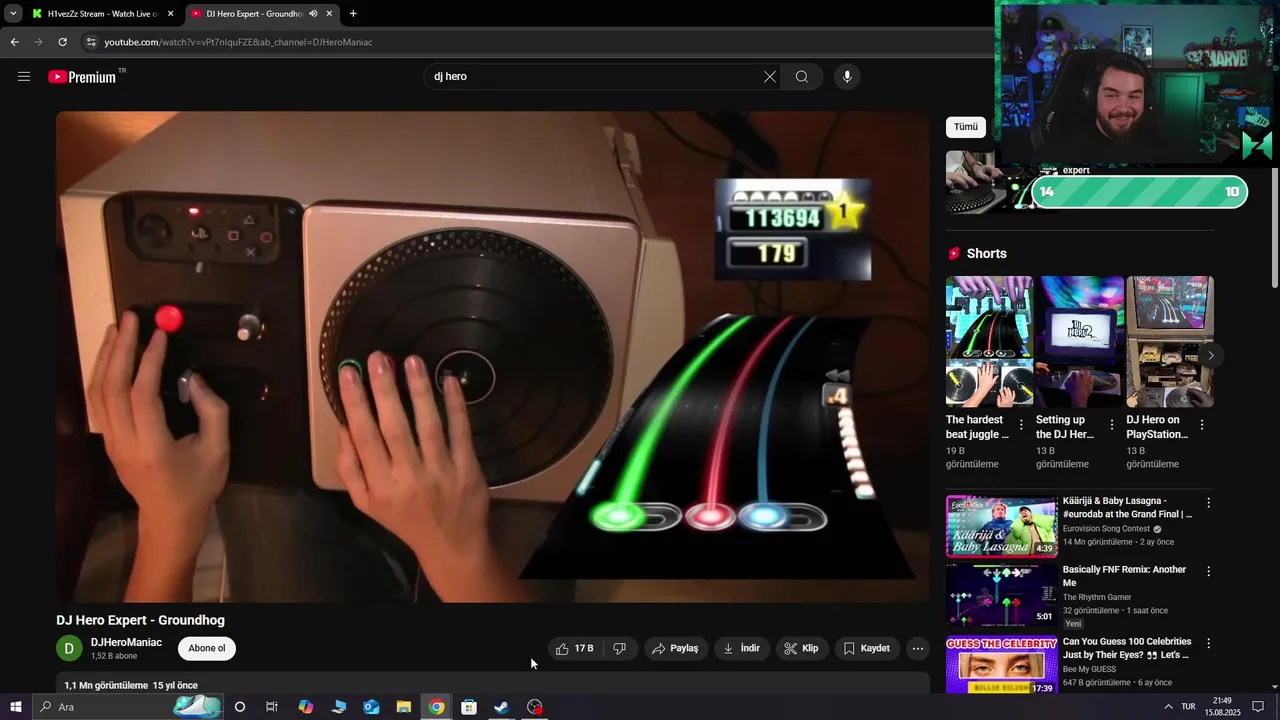Open options for Basically FNF Remix video

click(1208, 572)
